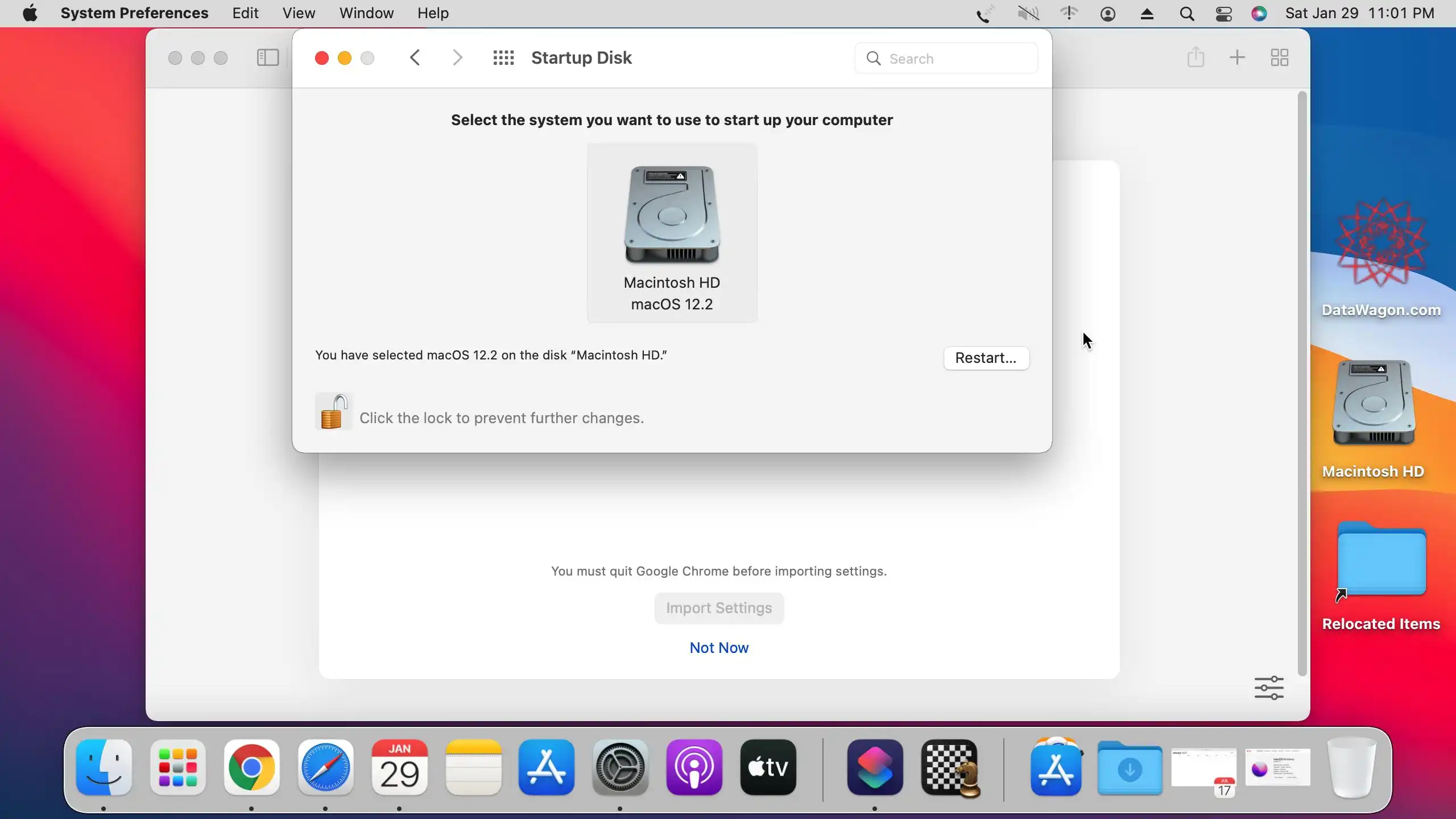Open Control Center in menu bar
The width and height of the screenshot is (1456, 819).
(x=1223, y=14)
